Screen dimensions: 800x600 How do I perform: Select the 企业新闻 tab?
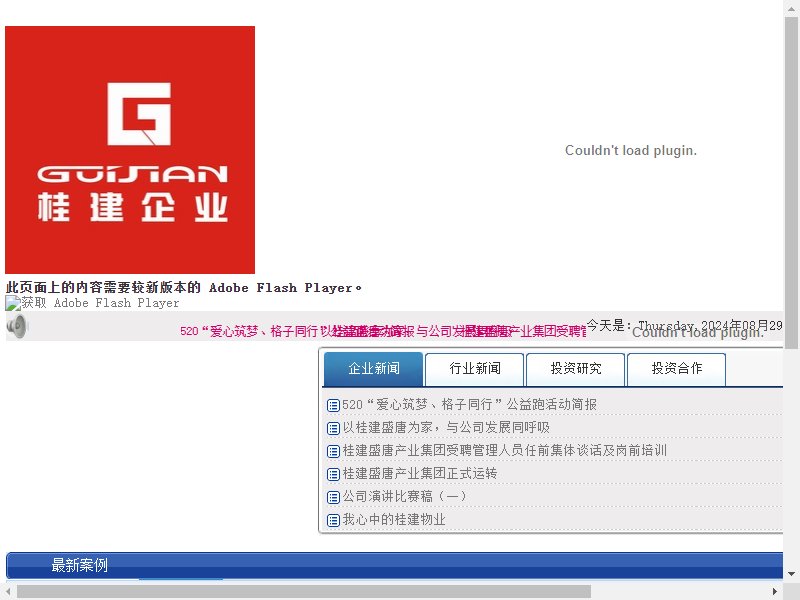(x=373, y=369)
